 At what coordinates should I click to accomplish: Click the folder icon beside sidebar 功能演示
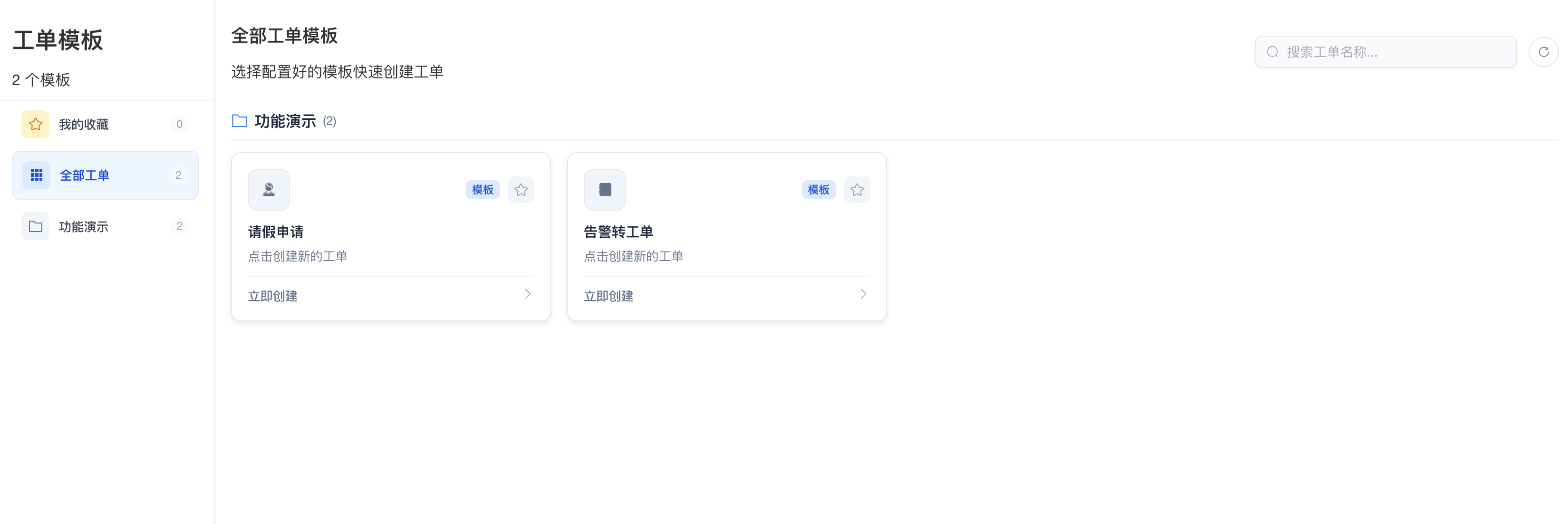[x=35, y=226]
